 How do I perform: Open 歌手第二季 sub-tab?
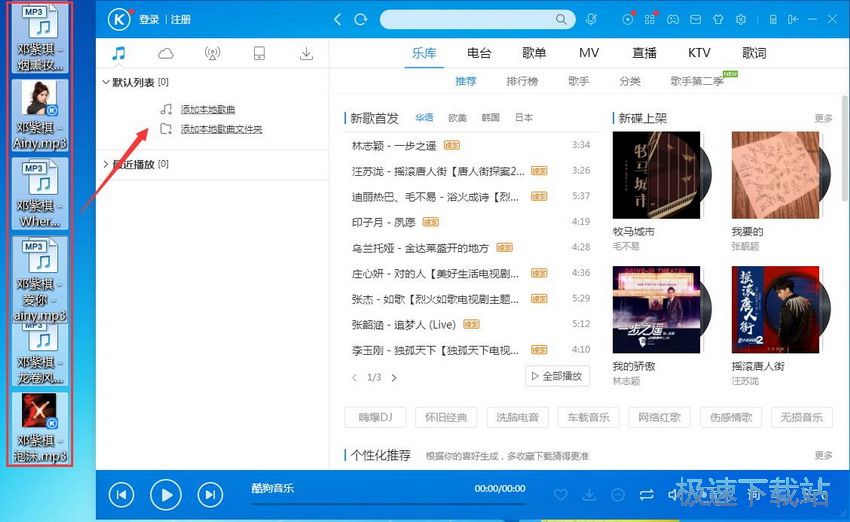(697, 81)
